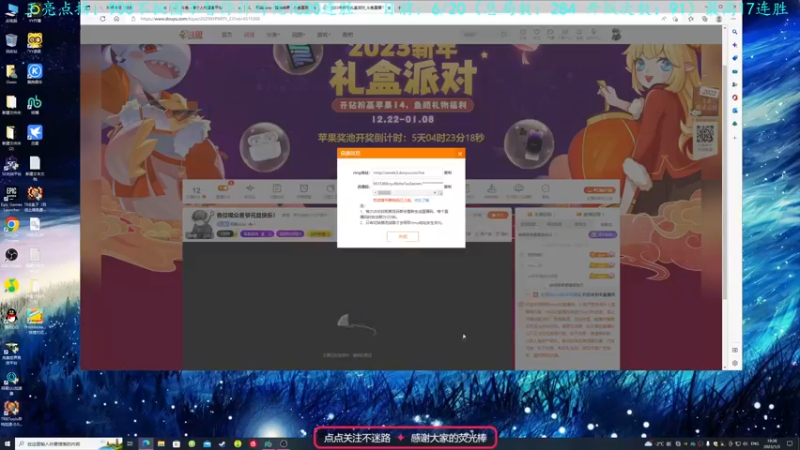Open Epic Games Launcher desktop icon

(x=11, y=194)
